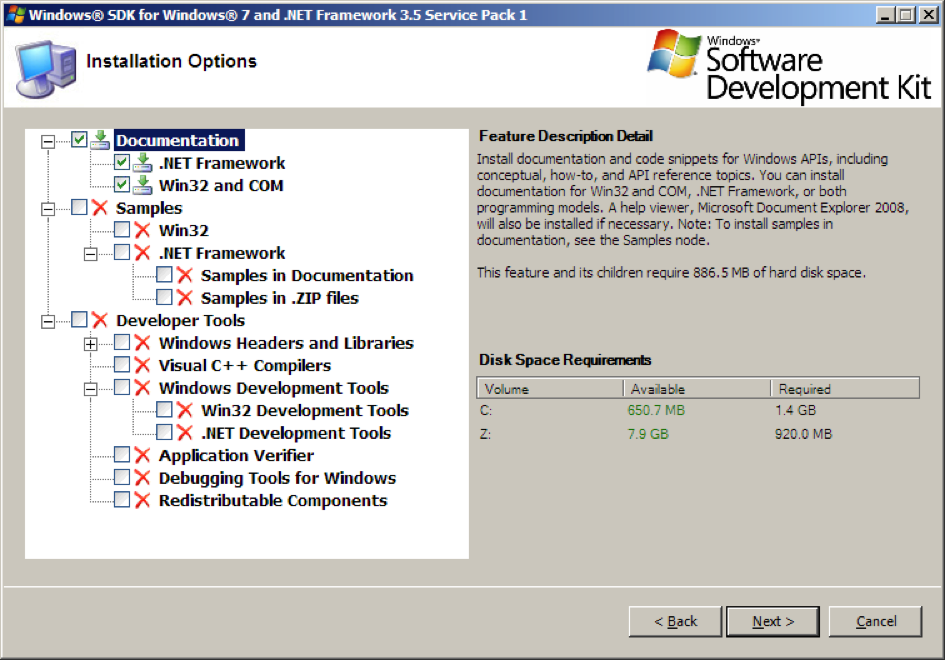Click the Available column header
The width and height of the screenshot is (945, 660).
click(697, 389)
